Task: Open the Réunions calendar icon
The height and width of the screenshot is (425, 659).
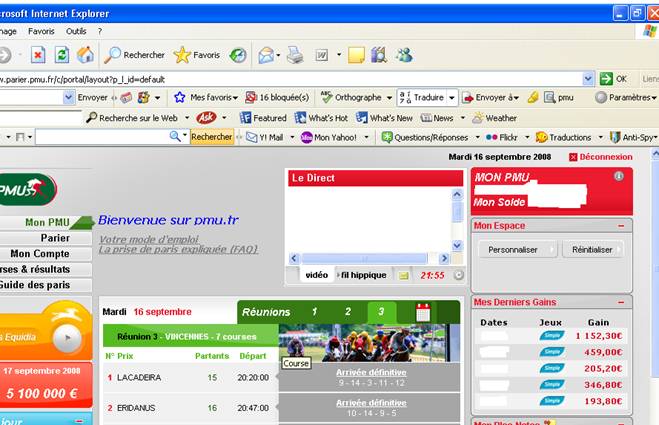Action: click(x=423, y=312)
